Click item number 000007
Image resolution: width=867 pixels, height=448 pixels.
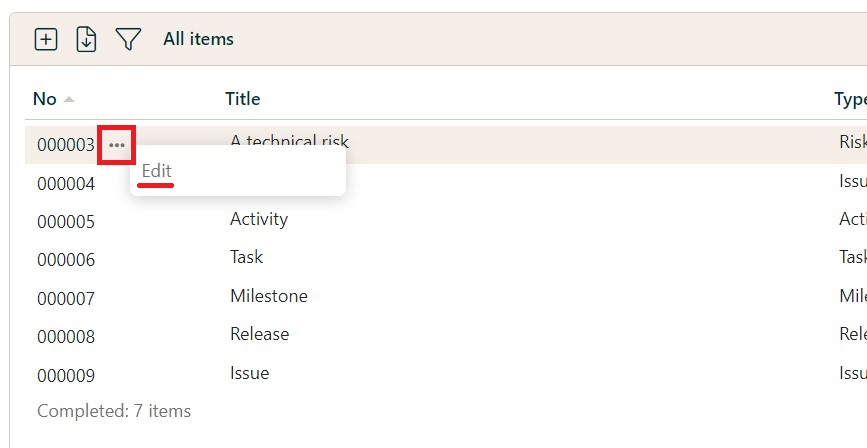click(66, 299)
